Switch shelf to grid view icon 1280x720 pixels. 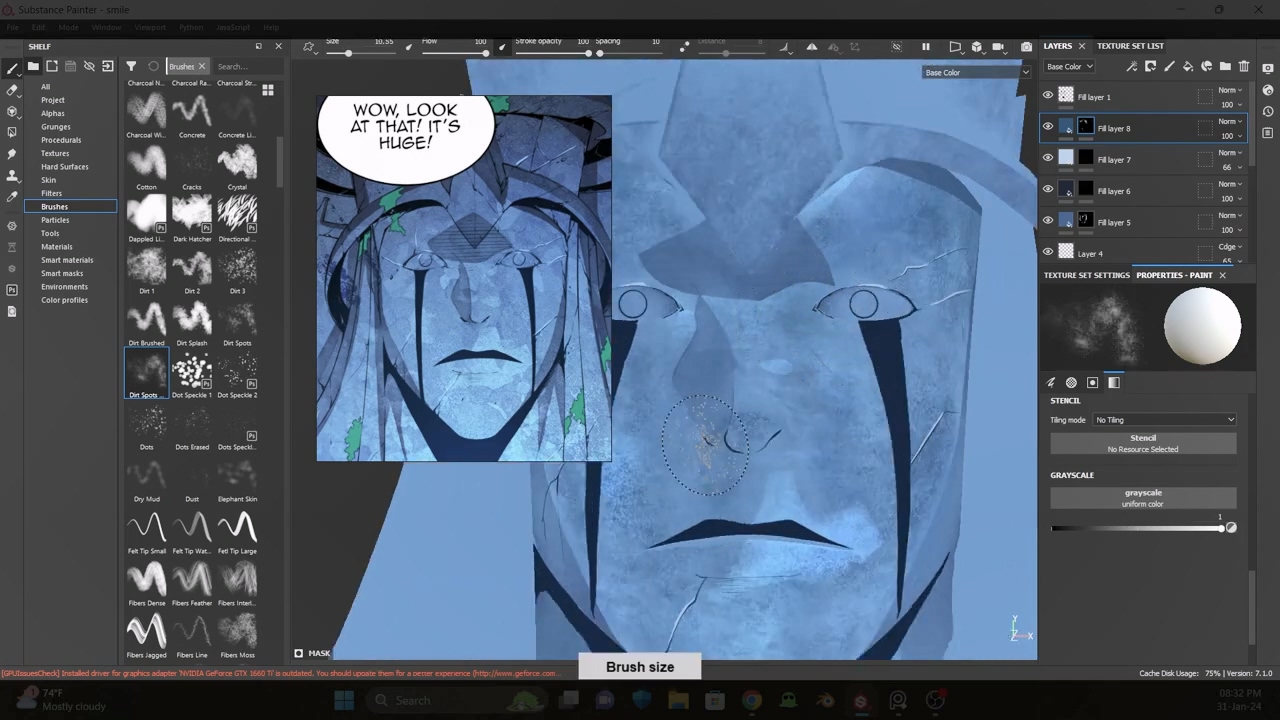[x=268, y=90]
